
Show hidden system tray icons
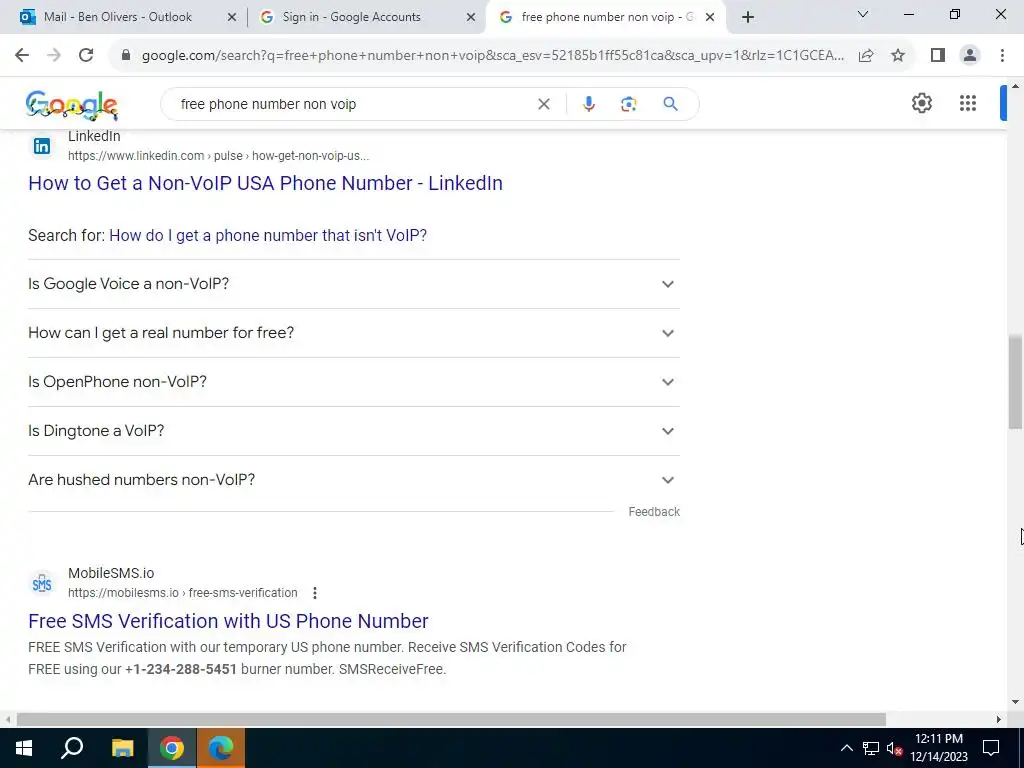[x=846, y=748]
